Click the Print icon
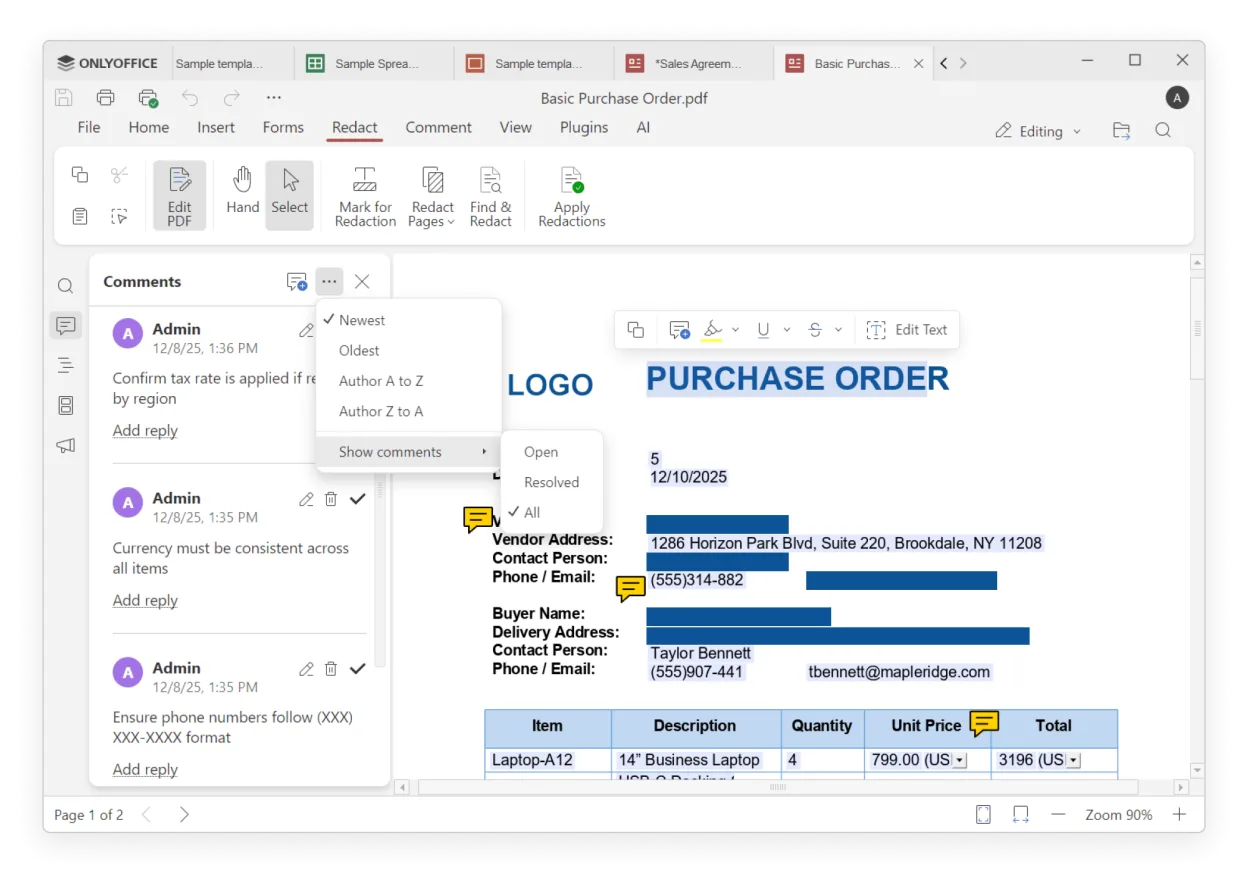This screenshot has width=1248, height=873. tap(105, 98)
